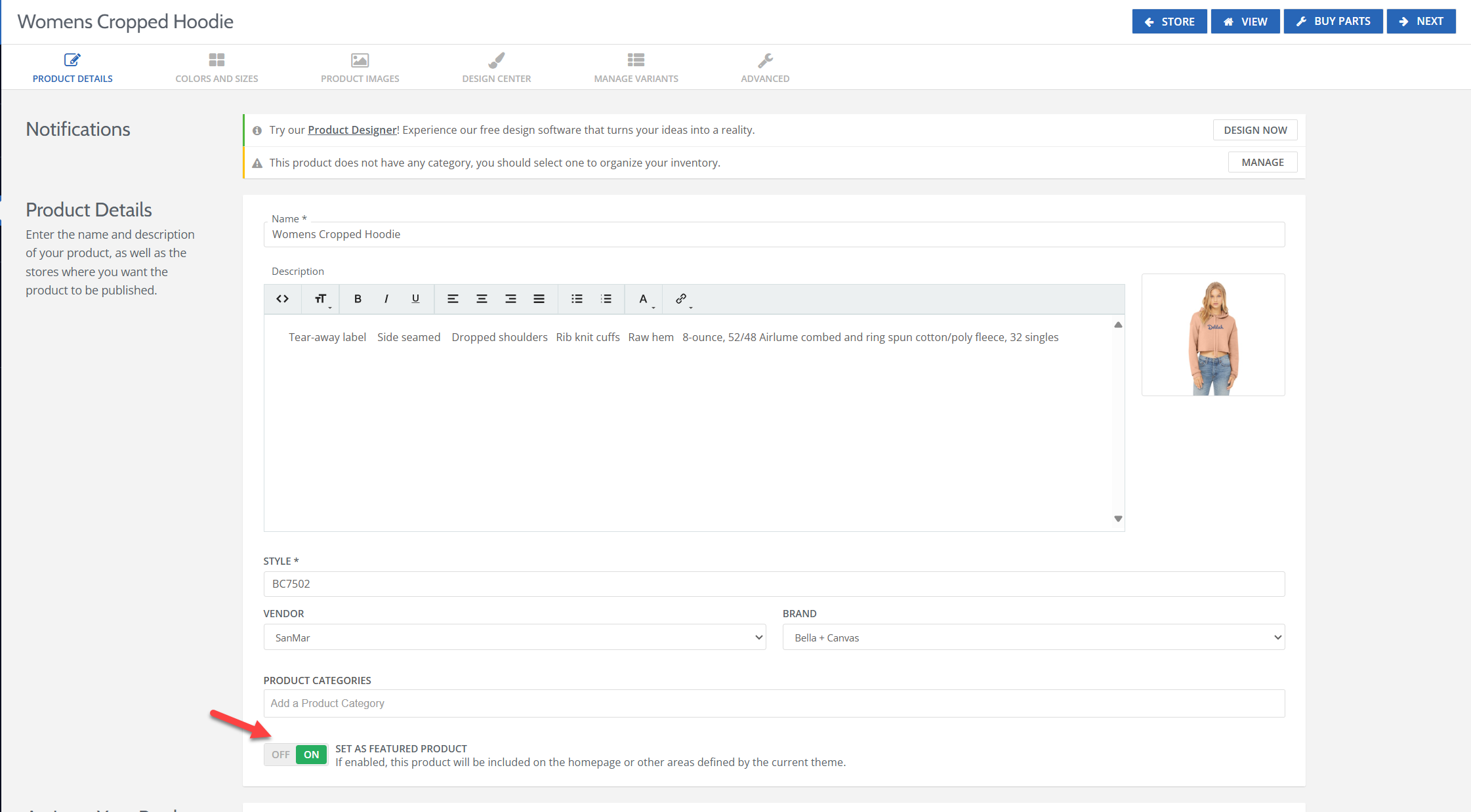The height and width of the screenshot is (812, 1471).
Task: Click the insert link icon
Action: [681, 299]
